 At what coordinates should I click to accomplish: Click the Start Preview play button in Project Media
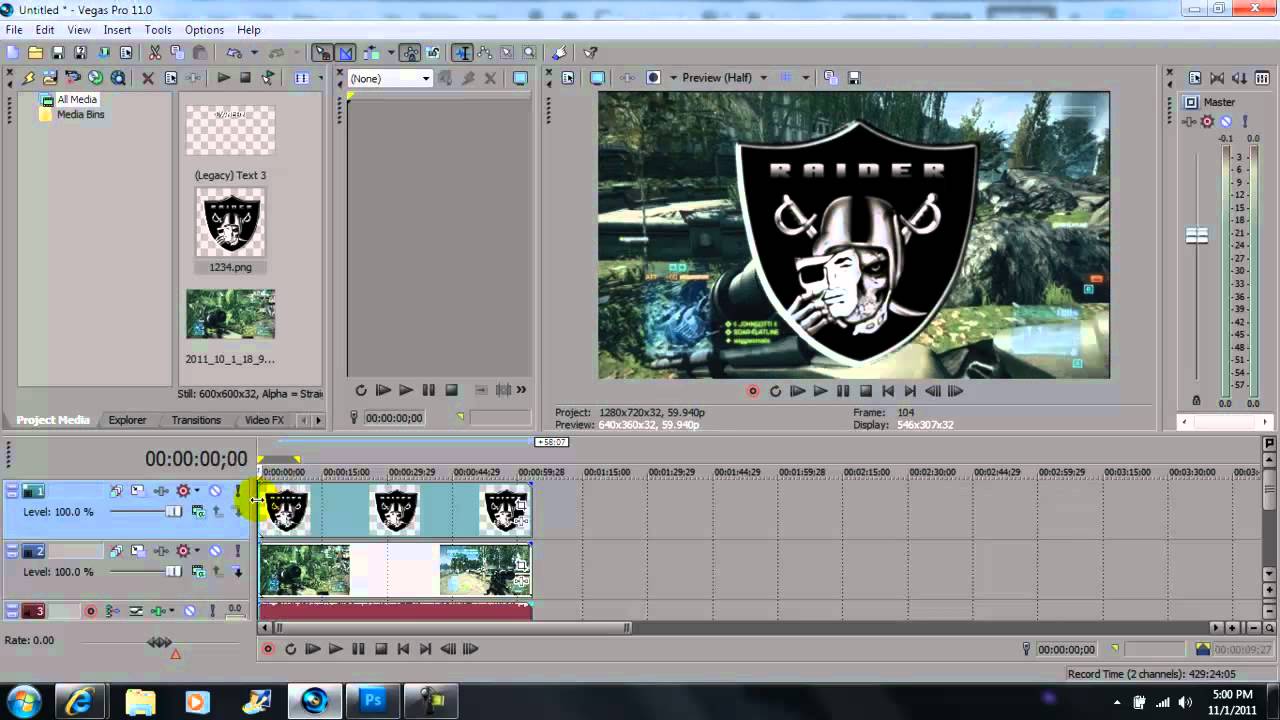[x=223, y=78]
